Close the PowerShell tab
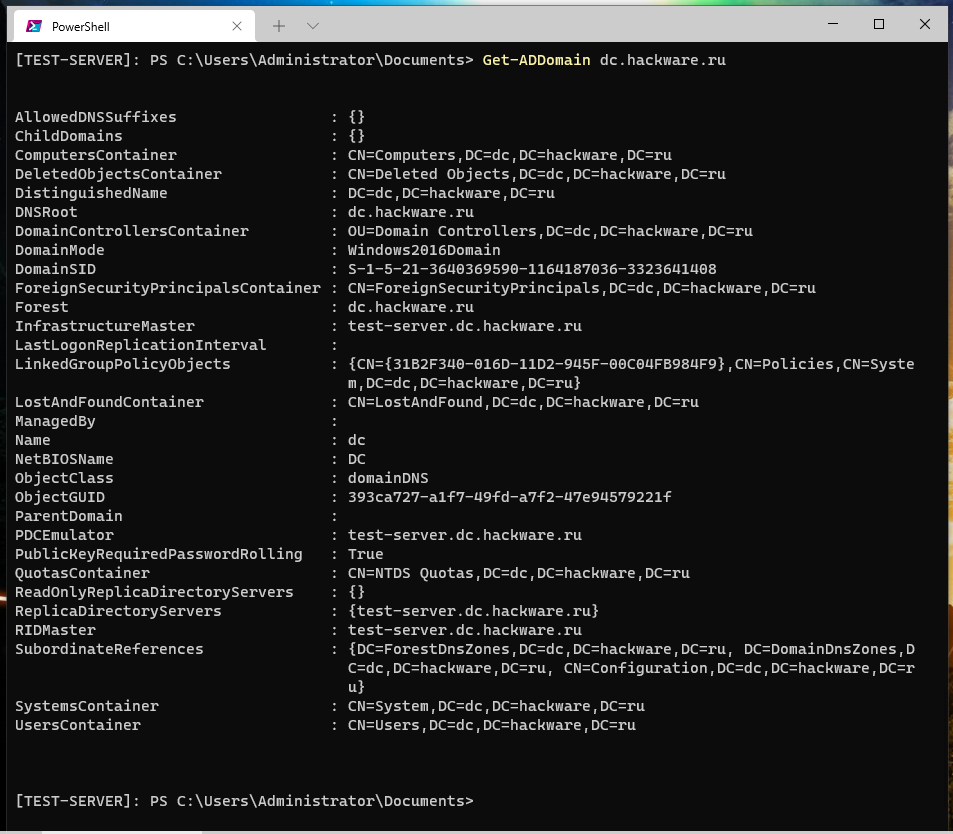Screen dimensions: 953x834 (x=237, y=25)
